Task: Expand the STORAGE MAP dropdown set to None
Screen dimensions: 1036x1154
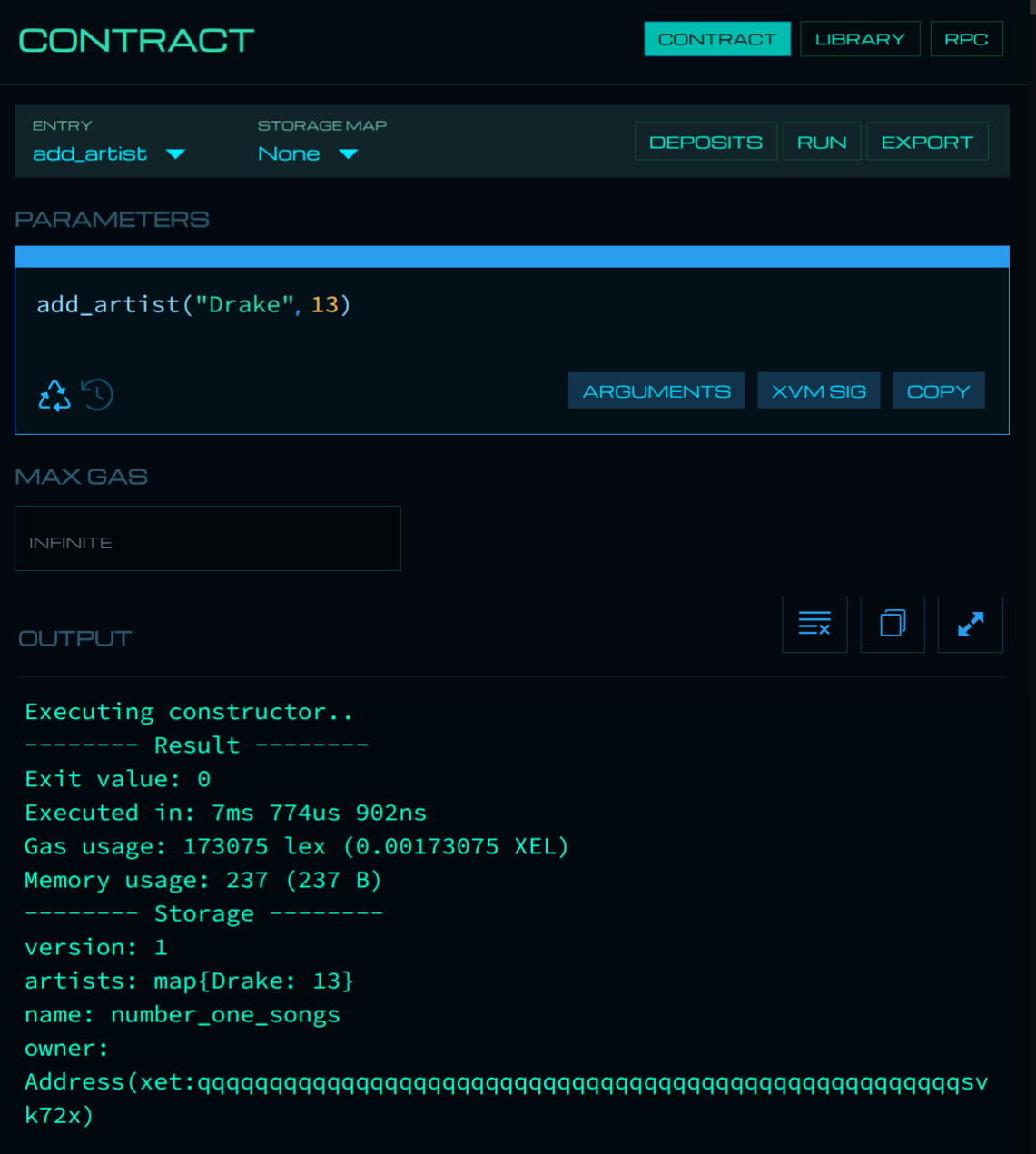Action: 308,154
